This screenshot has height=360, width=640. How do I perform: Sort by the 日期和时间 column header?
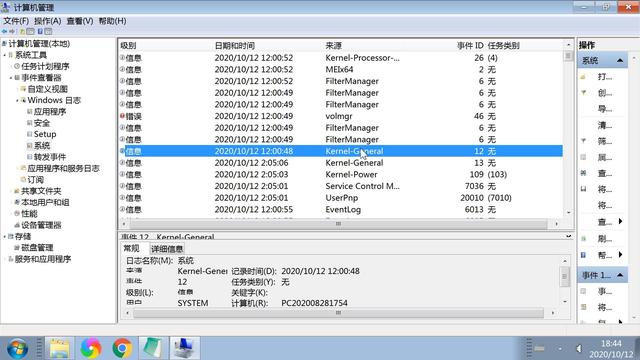pos(234,45)
